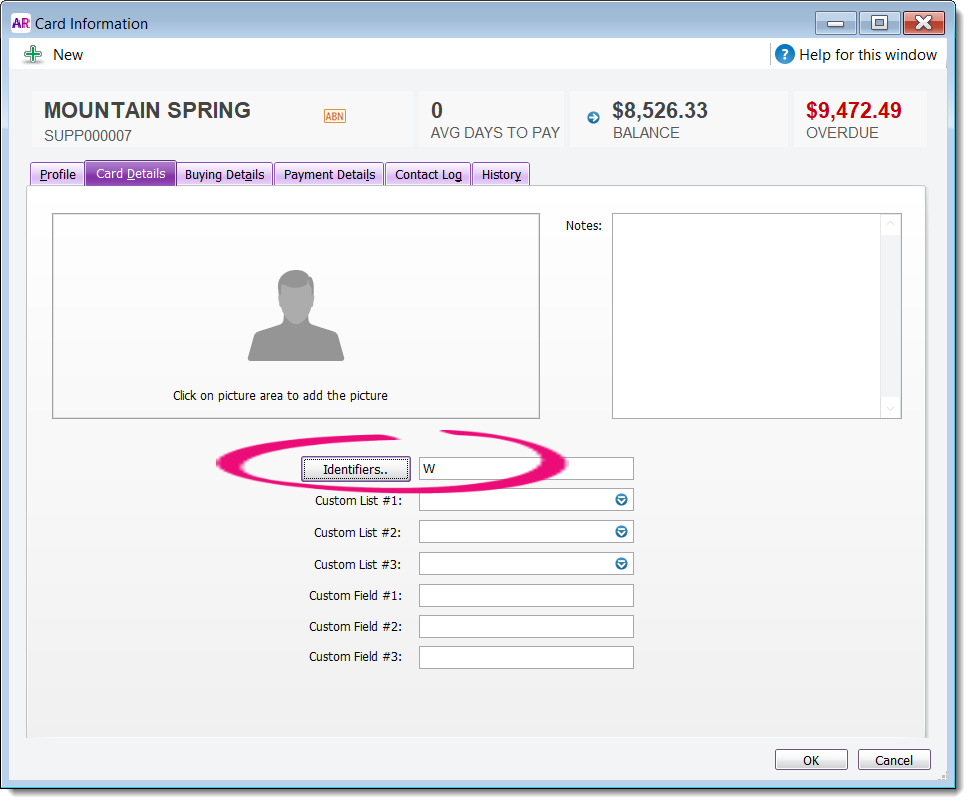Open the Identifiers dialog
The height and width of the screenshot is (804, 971).
(x=355, y=468)
